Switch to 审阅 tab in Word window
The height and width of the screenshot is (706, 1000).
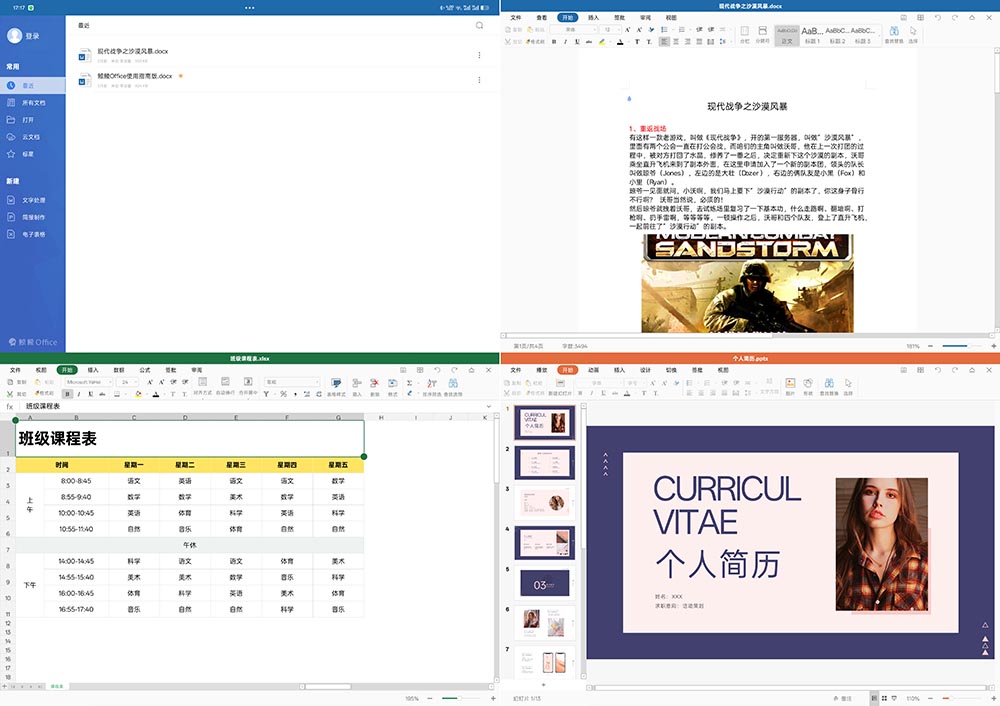click(645, 17)
